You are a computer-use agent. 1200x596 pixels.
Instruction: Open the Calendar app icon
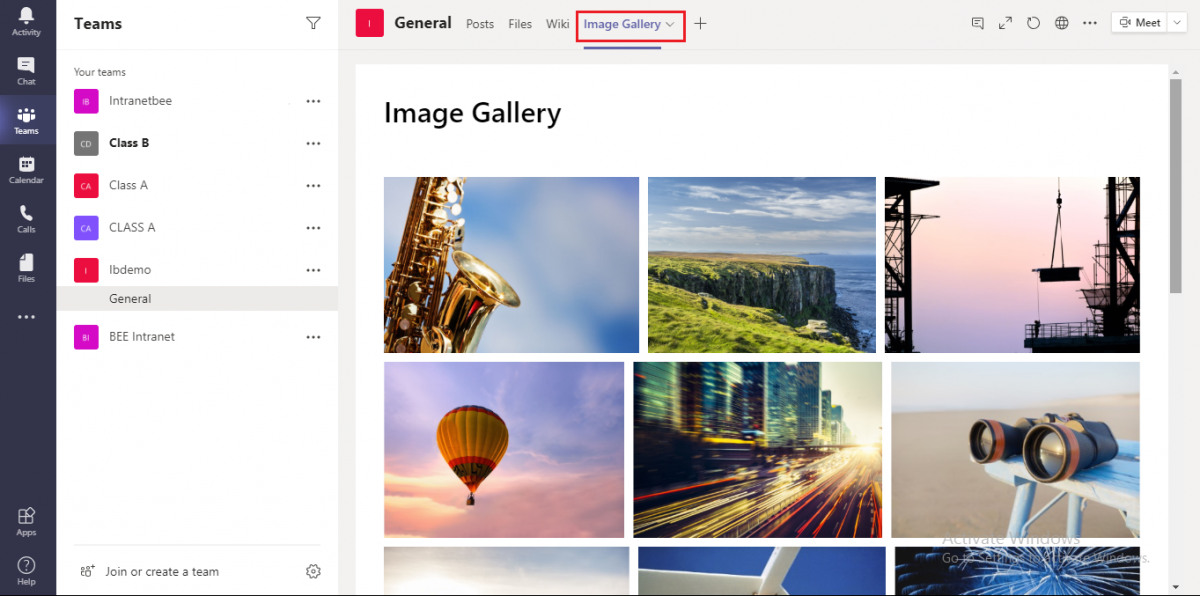(x=26, y=169)
